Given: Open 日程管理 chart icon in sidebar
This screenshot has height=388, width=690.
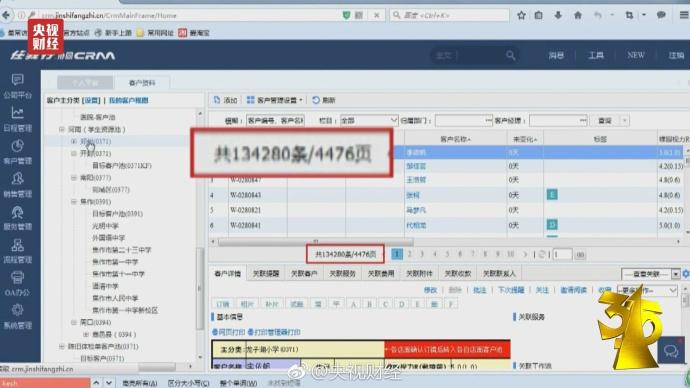Looking at the screenshot, I should tap(18, 113).
